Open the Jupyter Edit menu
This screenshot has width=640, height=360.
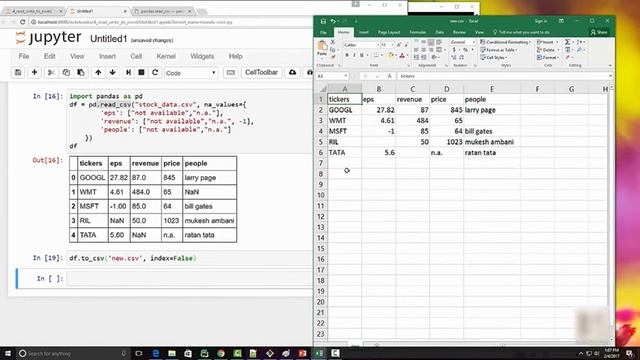coord(49,56)
